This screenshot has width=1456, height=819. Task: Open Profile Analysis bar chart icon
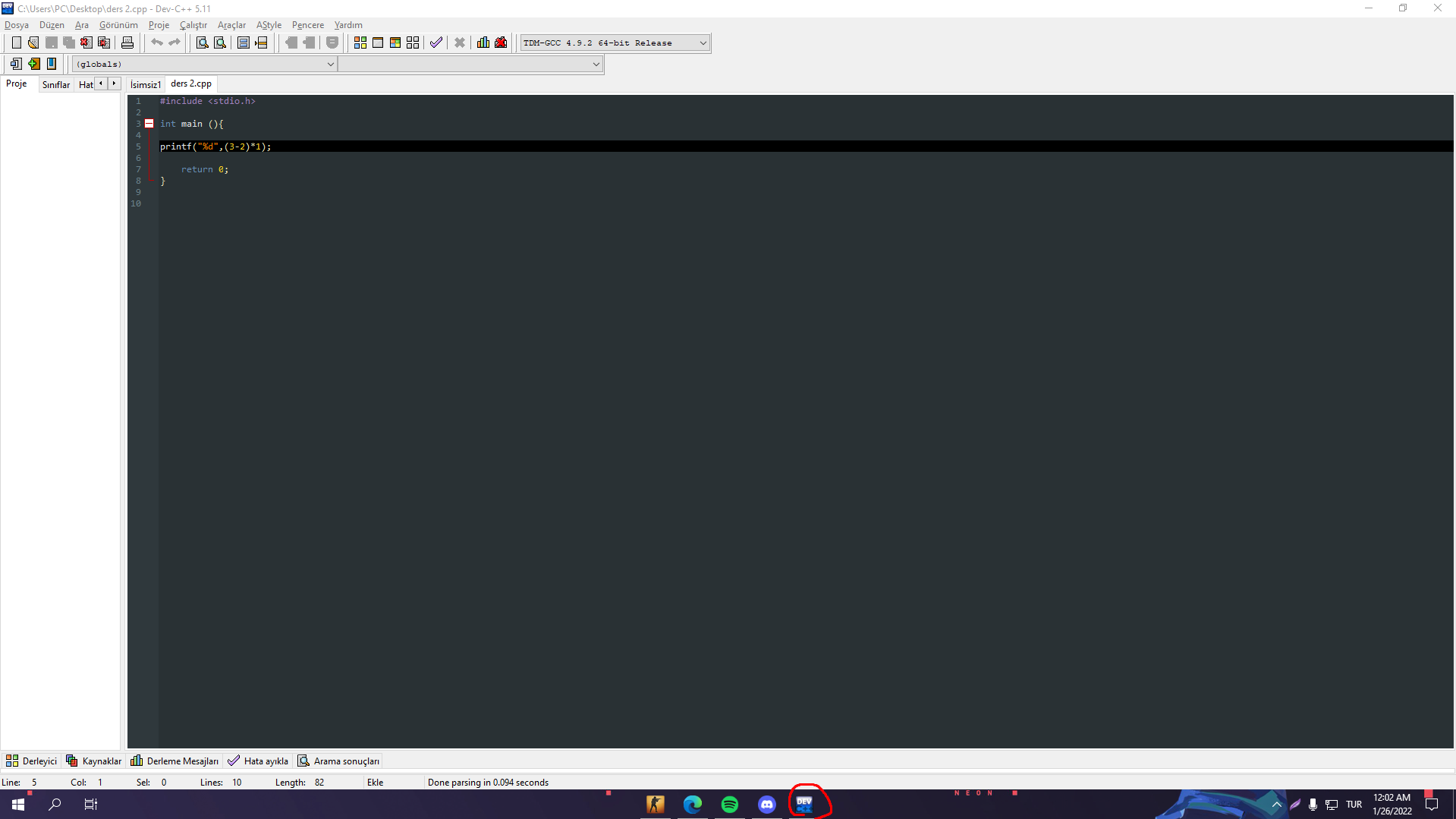483,43
